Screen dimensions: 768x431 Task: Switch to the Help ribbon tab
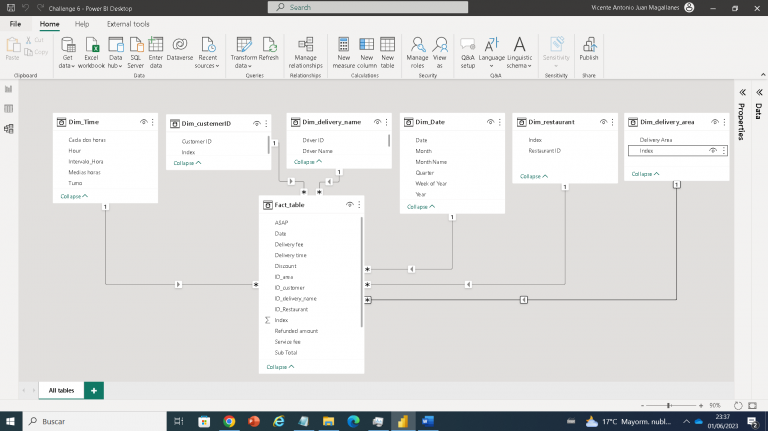tap(82, 23)
